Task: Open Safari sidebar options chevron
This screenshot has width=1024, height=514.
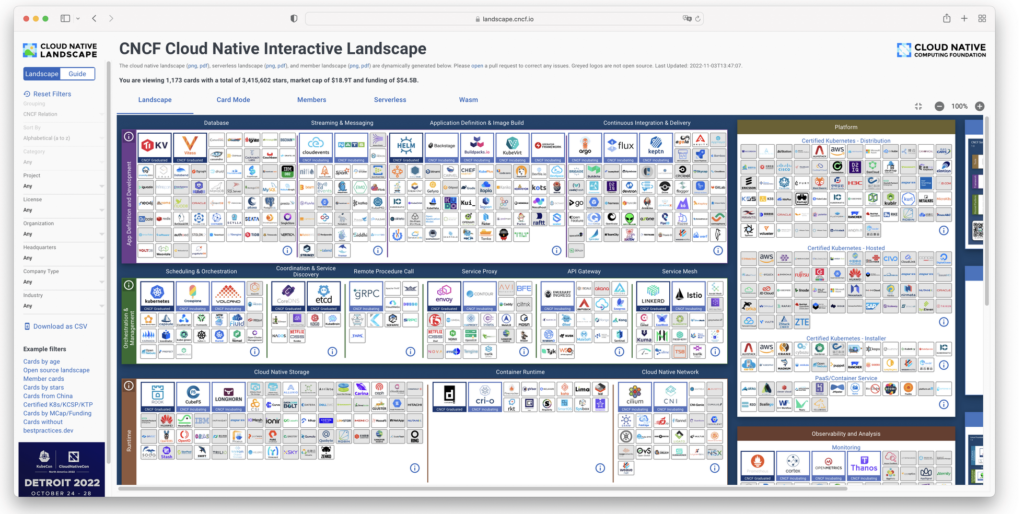Action: 78,19
